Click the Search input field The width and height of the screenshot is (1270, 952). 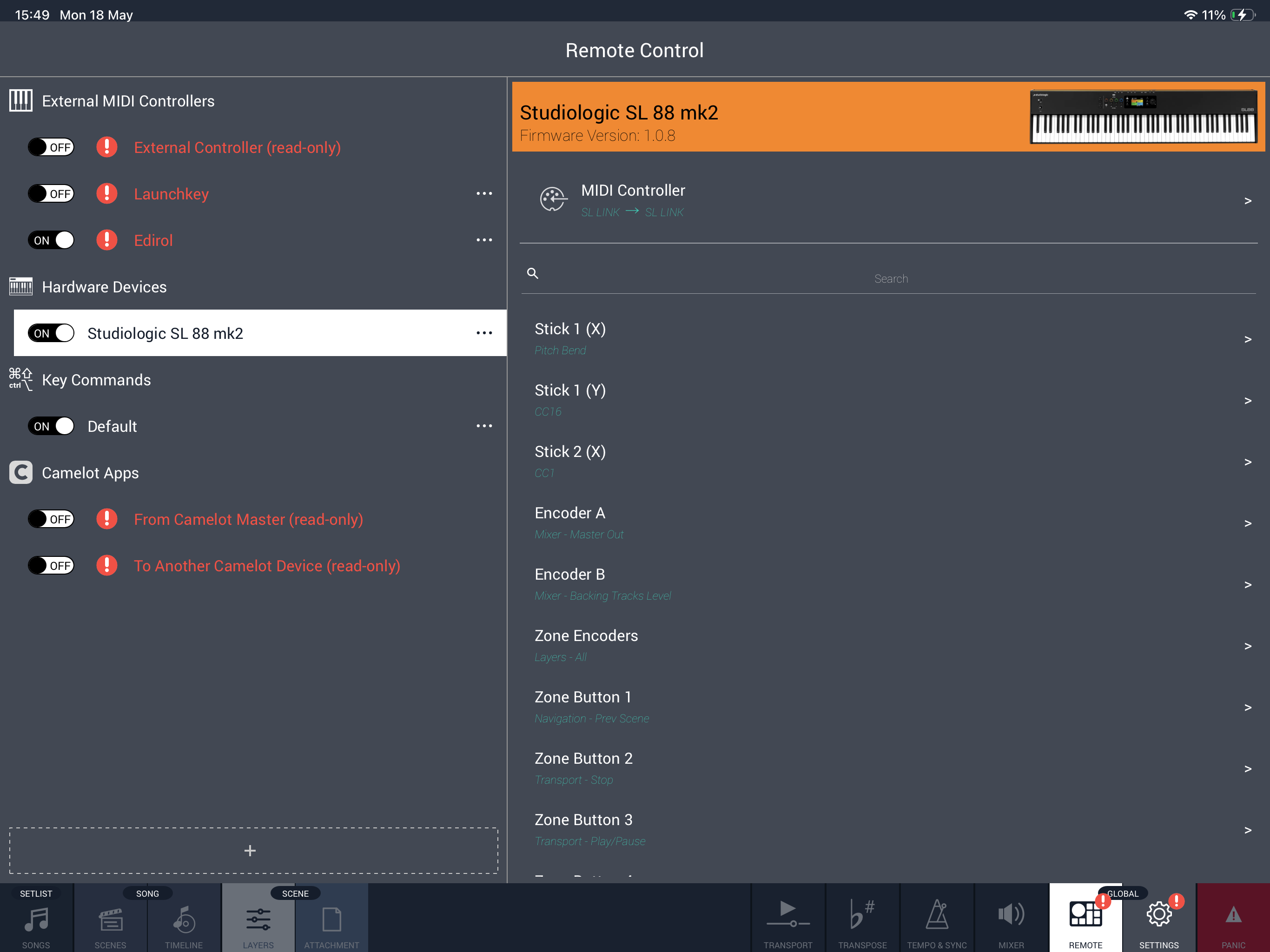click(x=888, y=278)
